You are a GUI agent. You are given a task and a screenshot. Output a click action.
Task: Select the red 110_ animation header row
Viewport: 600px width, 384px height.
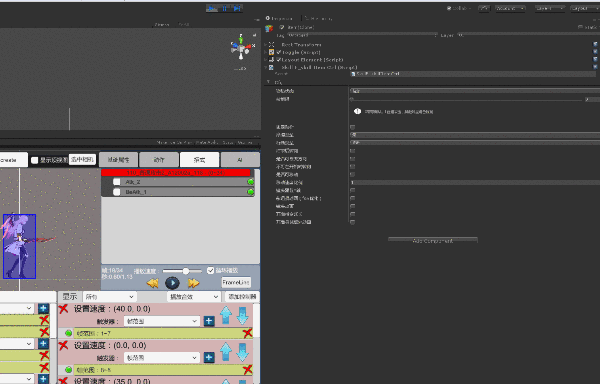(176, 173)
